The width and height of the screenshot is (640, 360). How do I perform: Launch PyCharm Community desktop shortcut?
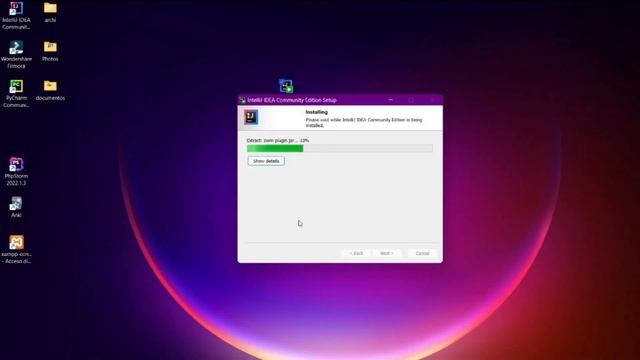click(x=16, y=94)
